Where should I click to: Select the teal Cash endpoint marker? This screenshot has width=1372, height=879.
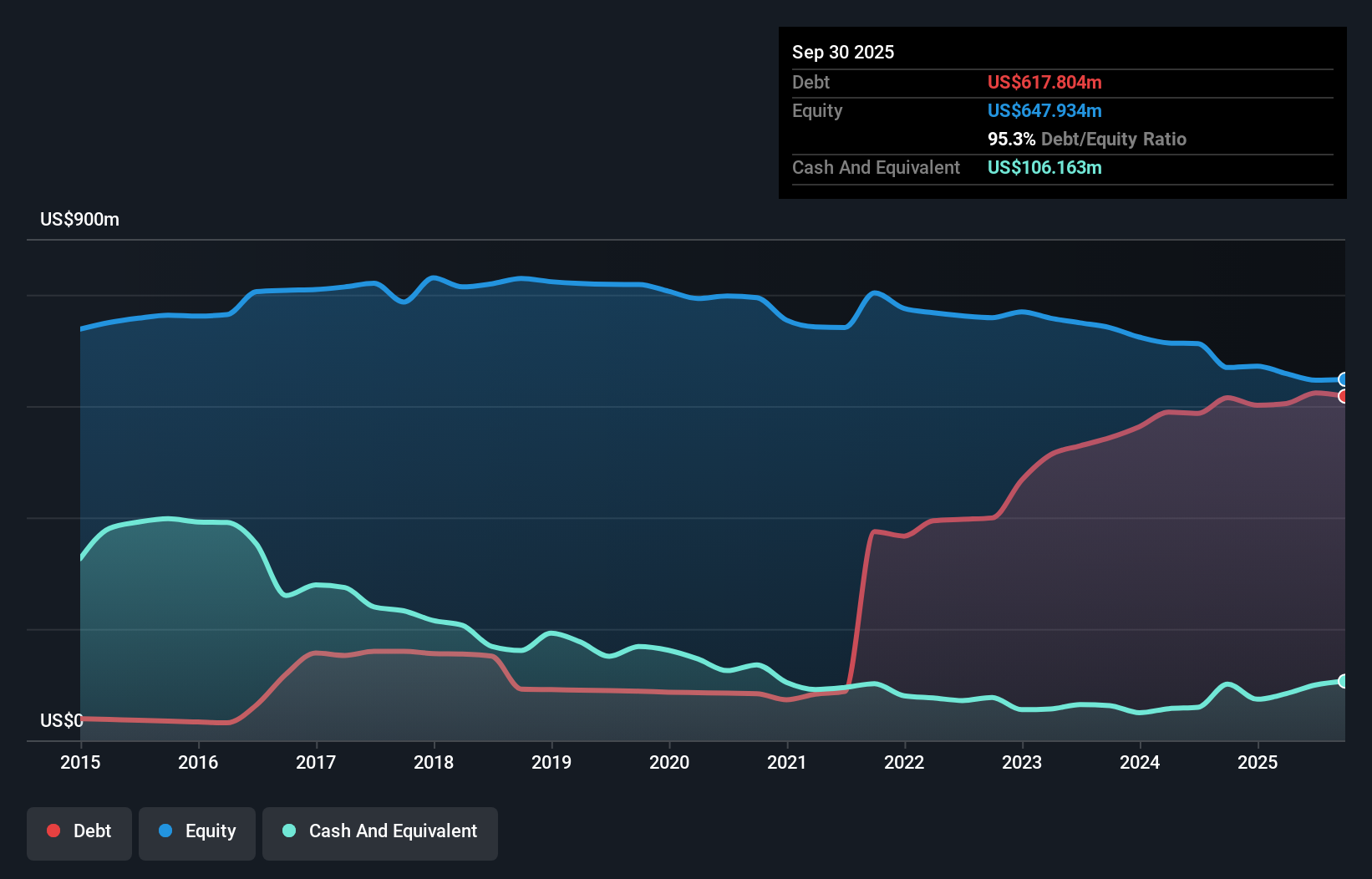click(1342, 681)
